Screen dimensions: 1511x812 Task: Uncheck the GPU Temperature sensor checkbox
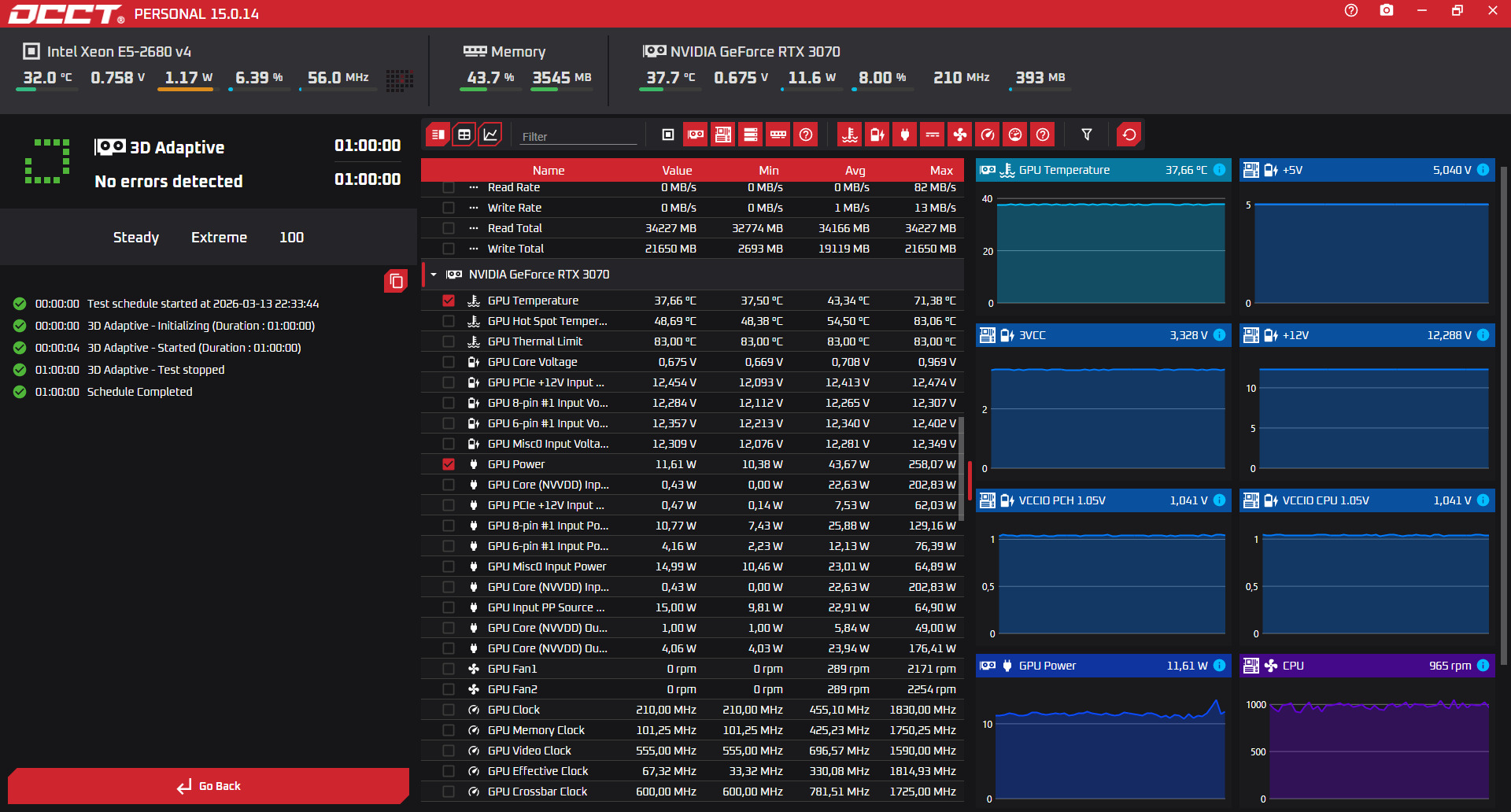pos(449,301)
